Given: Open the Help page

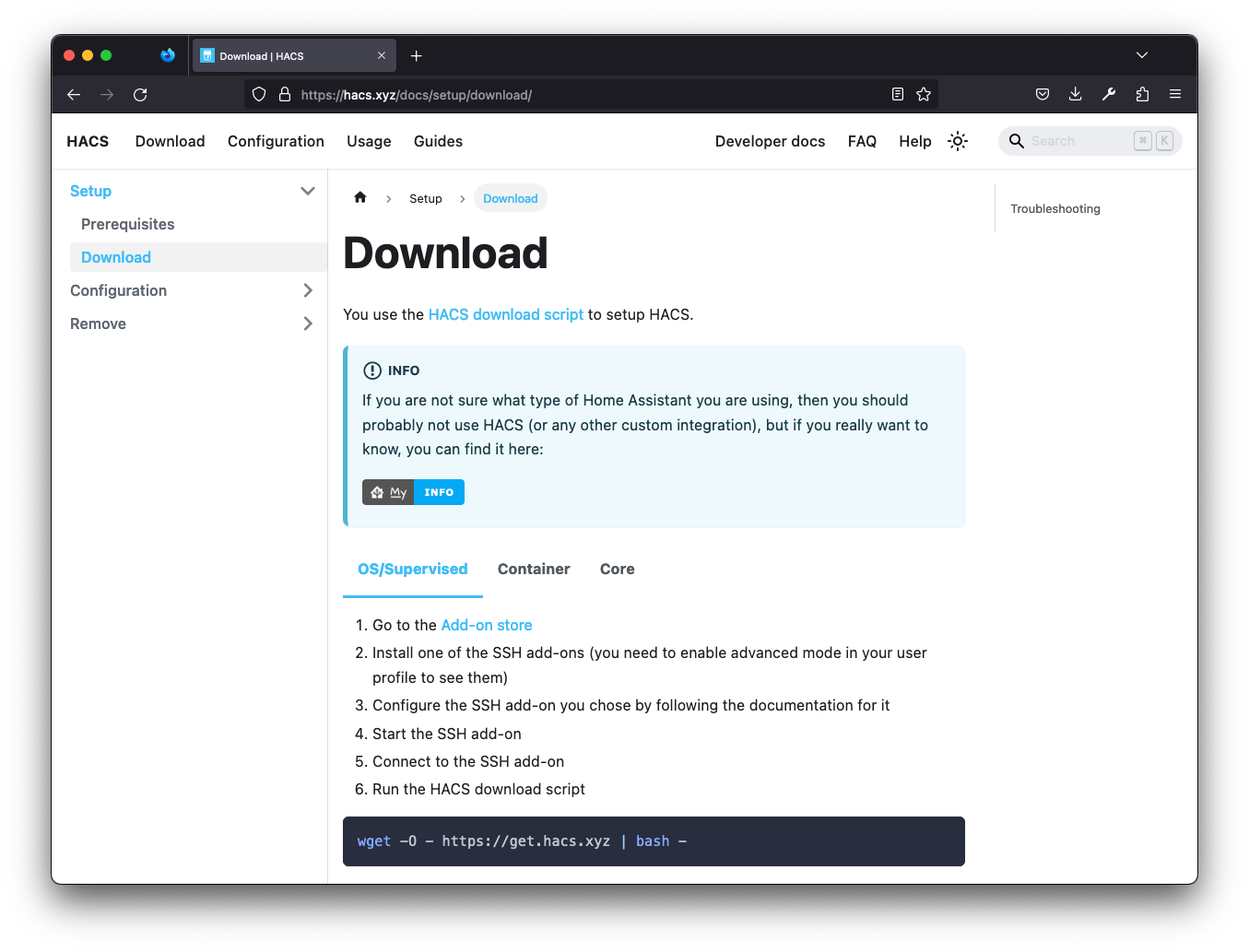Looking at the screenshot, I should tap(915, 141).
